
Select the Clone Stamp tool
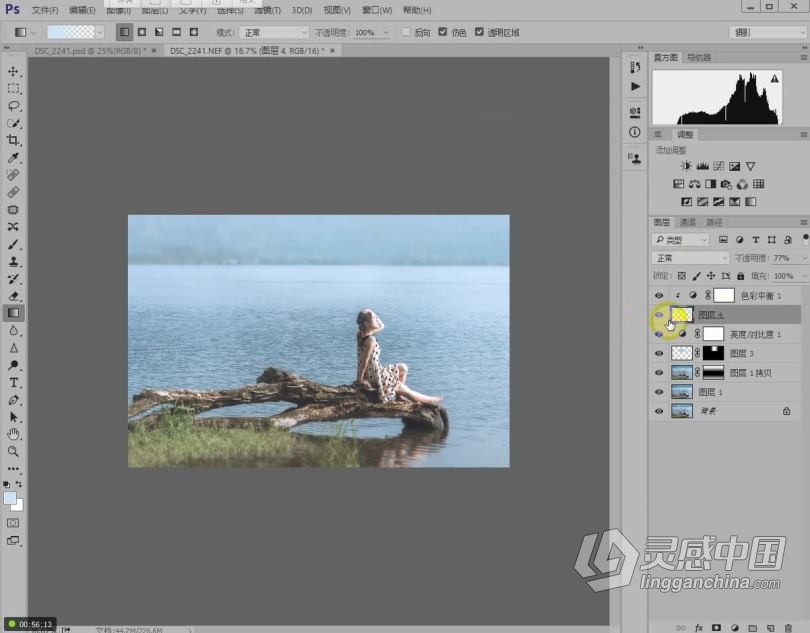[13, 261]
